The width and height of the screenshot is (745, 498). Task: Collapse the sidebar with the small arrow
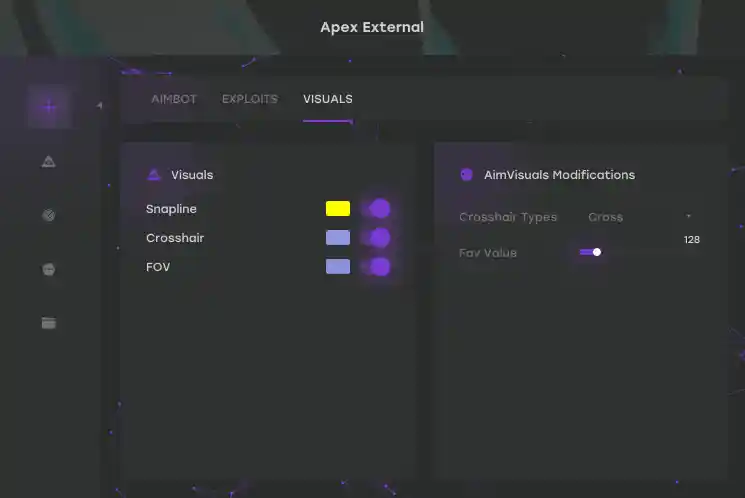(99, 105)
